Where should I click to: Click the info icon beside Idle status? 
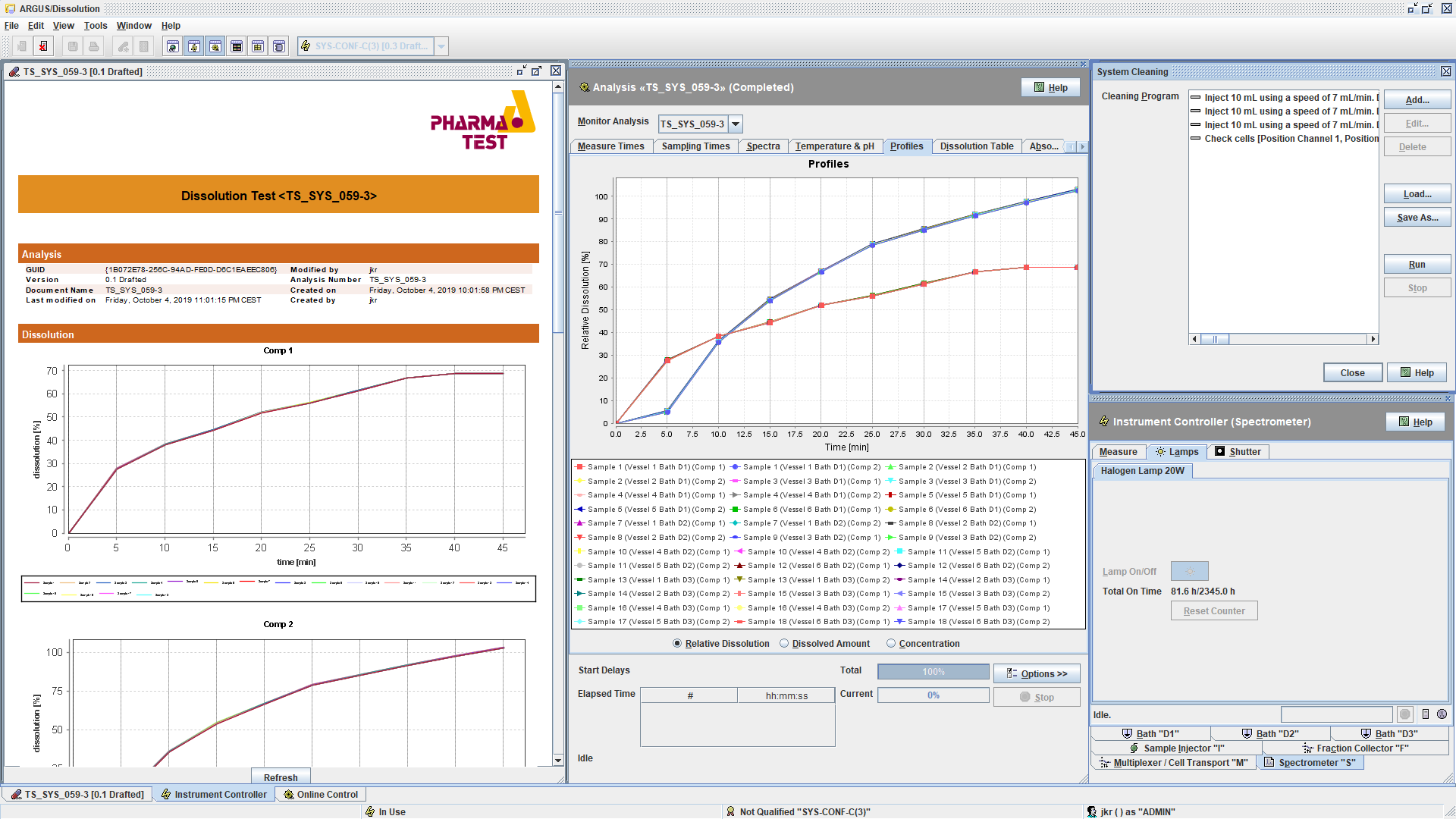pyautogui.click(x=1442, y=714)
